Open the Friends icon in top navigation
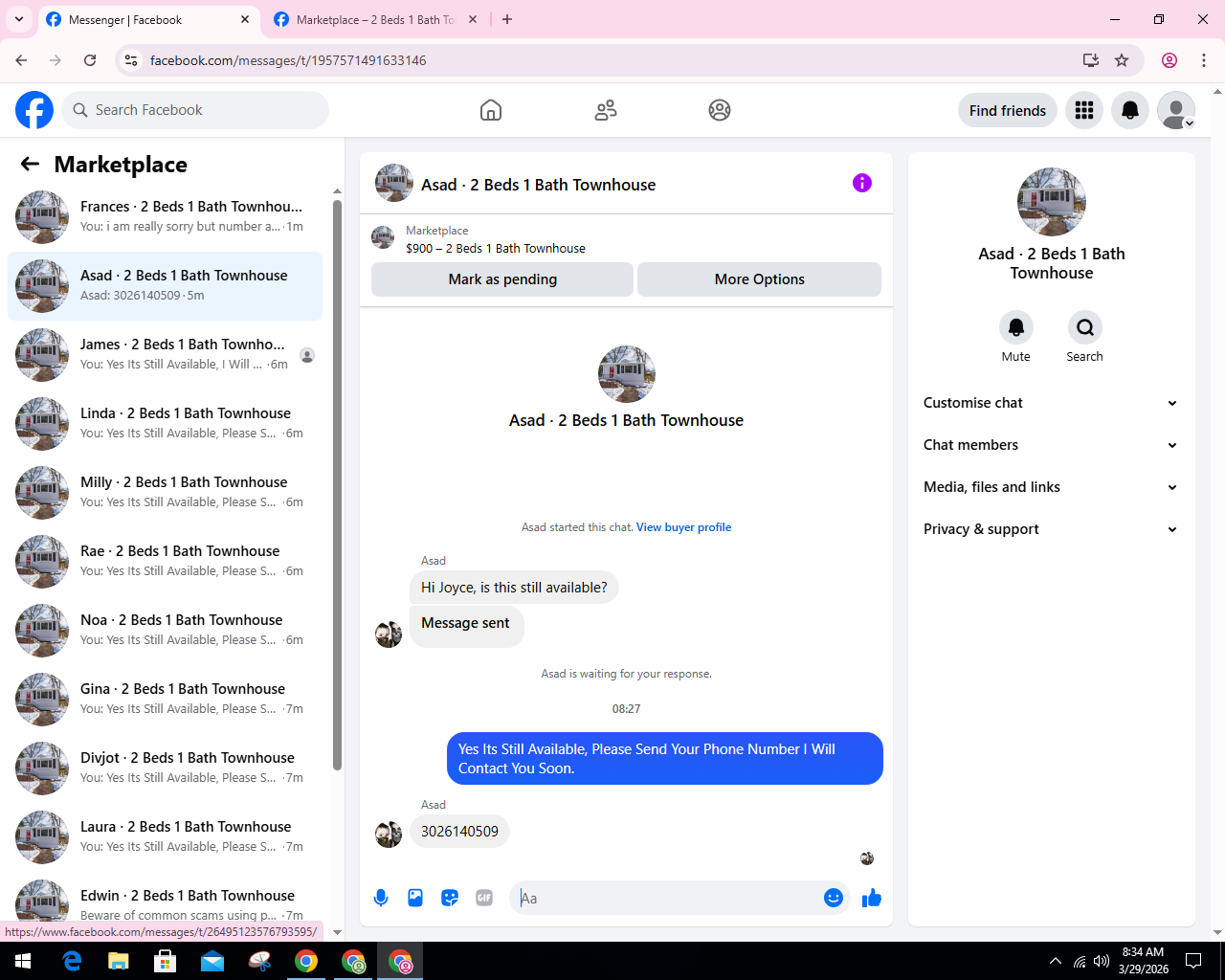1225x980 pixels. pos(606,110)
